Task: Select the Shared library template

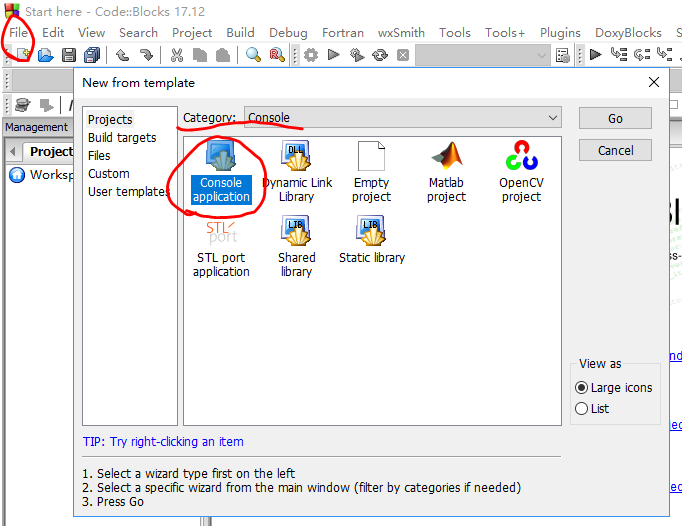Action: 297,247
